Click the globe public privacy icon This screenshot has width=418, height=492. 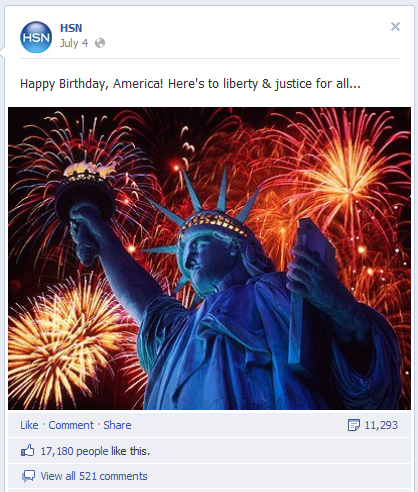[100, 43]
